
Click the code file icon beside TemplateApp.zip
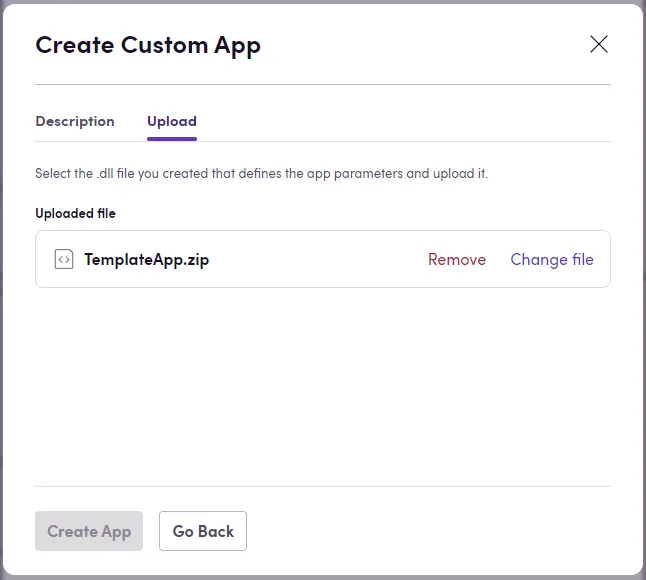[x=64, y=259]
